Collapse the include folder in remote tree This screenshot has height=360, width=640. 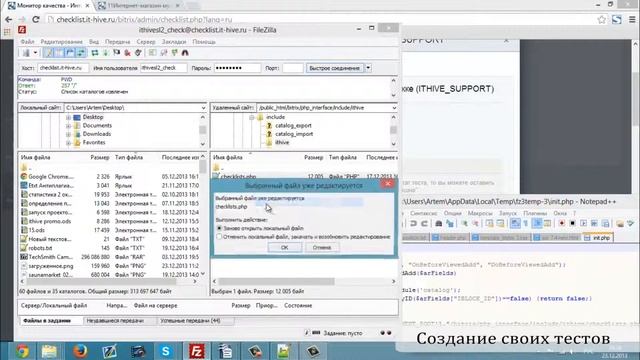[252, 117]
